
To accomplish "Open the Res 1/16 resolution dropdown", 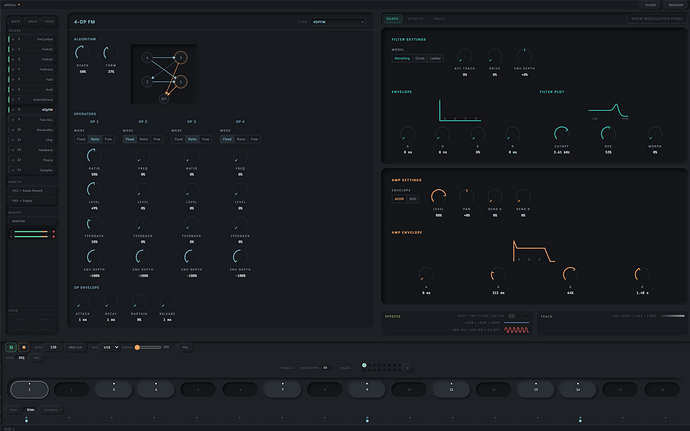I will (x=110, y=347).
